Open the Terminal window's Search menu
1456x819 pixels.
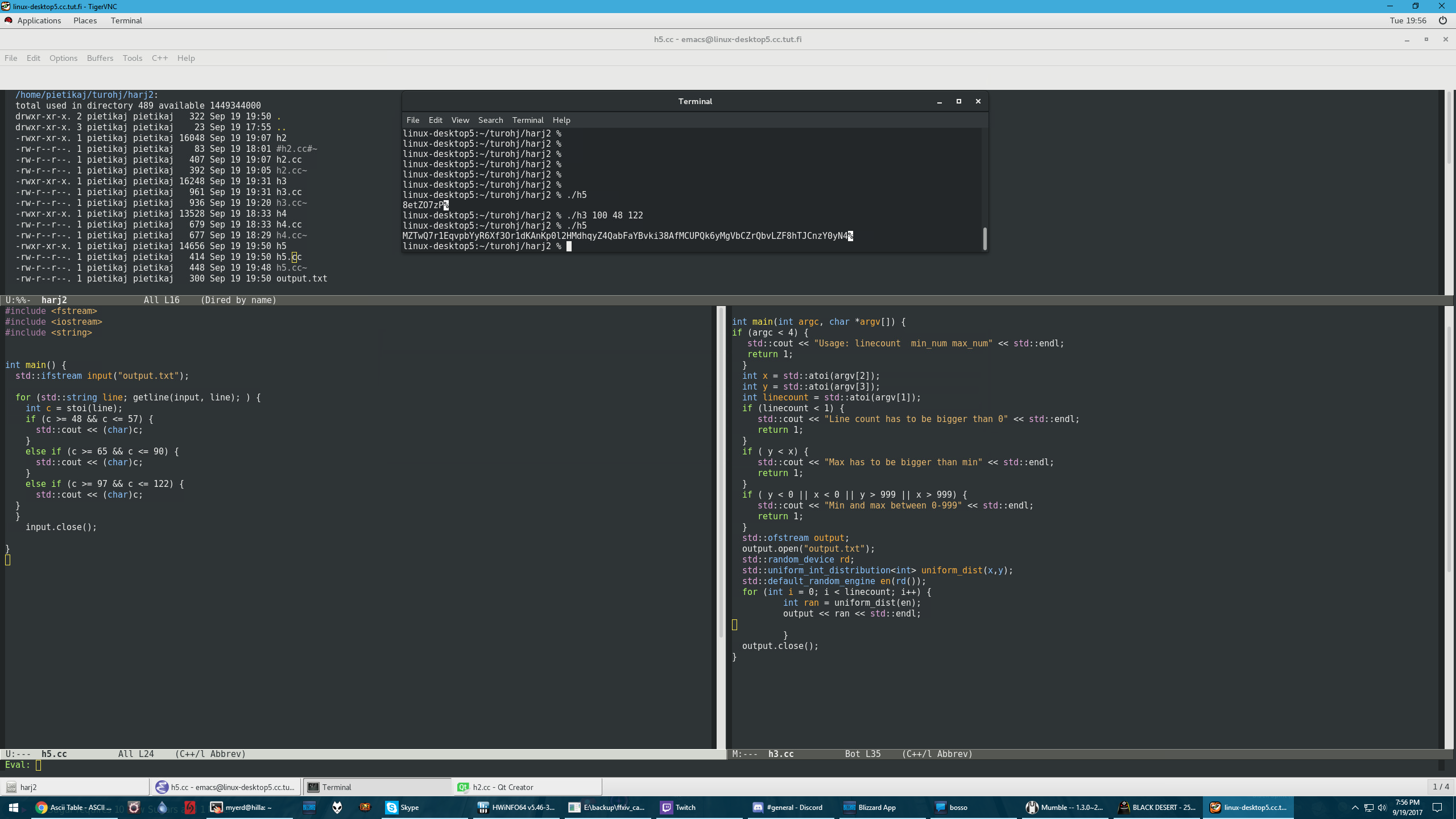click(x=490, y=120)
